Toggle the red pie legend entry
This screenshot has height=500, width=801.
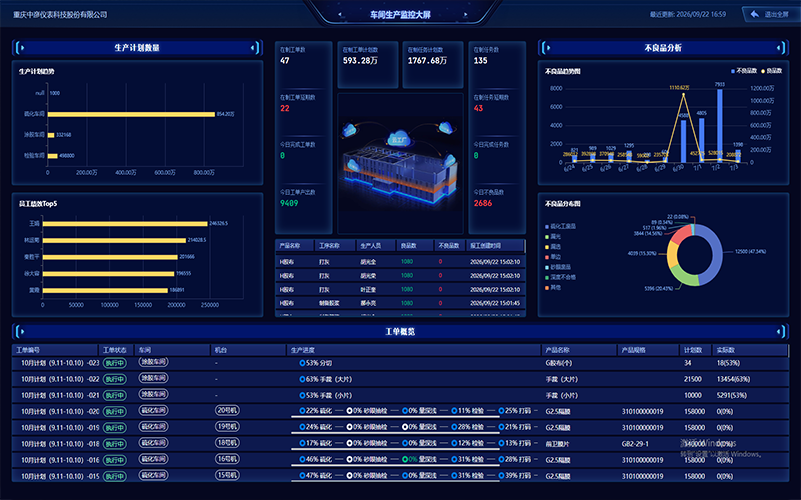tap(553, 257)
